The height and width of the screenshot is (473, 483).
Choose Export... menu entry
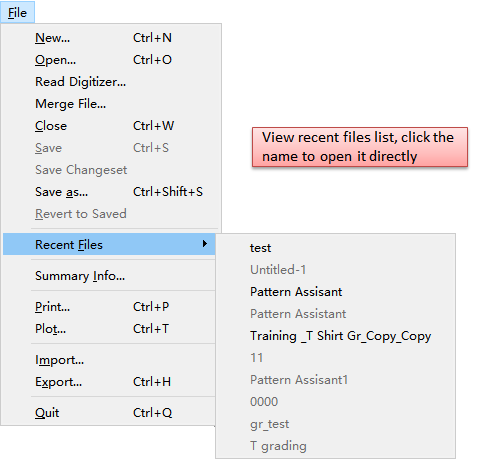pyautogui.click(x=109, y=382)
